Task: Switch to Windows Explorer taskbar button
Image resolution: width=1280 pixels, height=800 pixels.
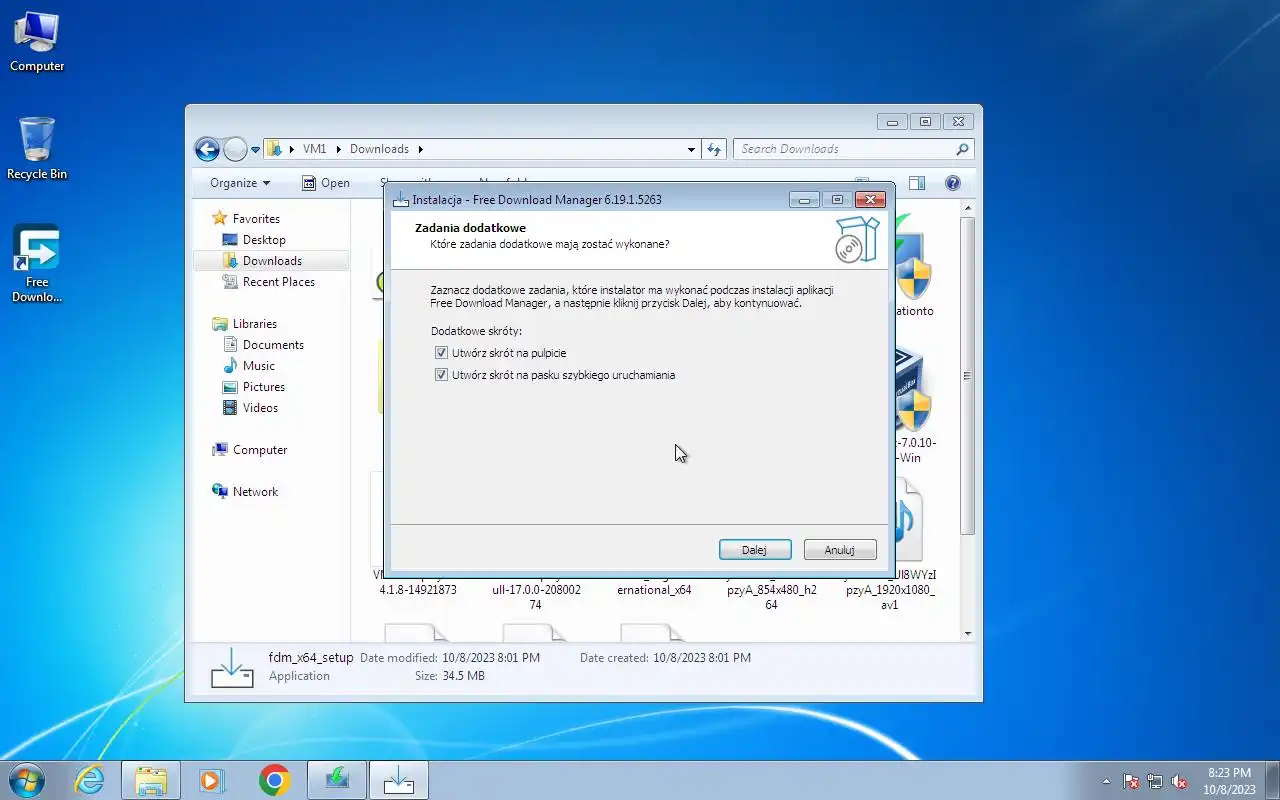Action: [x=150, y=780]
